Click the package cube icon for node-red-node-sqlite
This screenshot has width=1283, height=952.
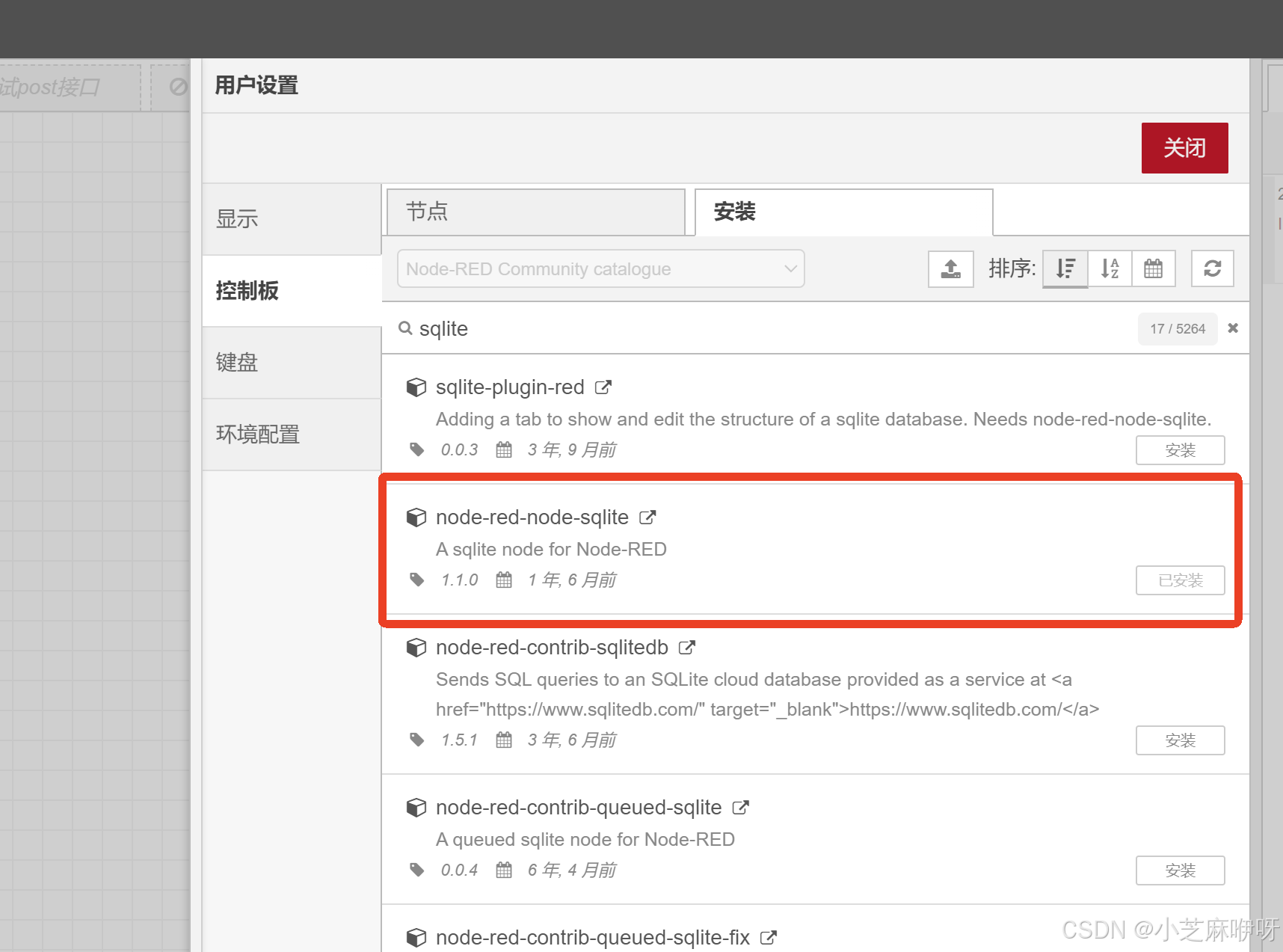click(416, 517)
